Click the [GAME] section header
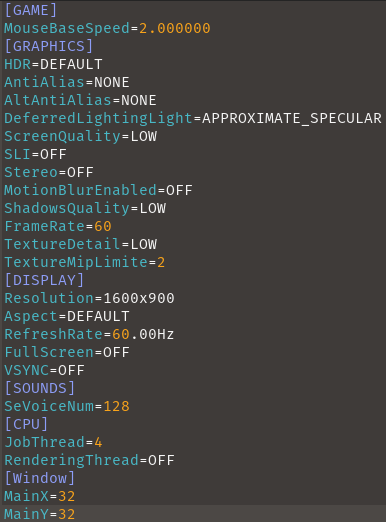Image resolution: width=386 pixels, height=522 pixels. (x=31, y=10)
